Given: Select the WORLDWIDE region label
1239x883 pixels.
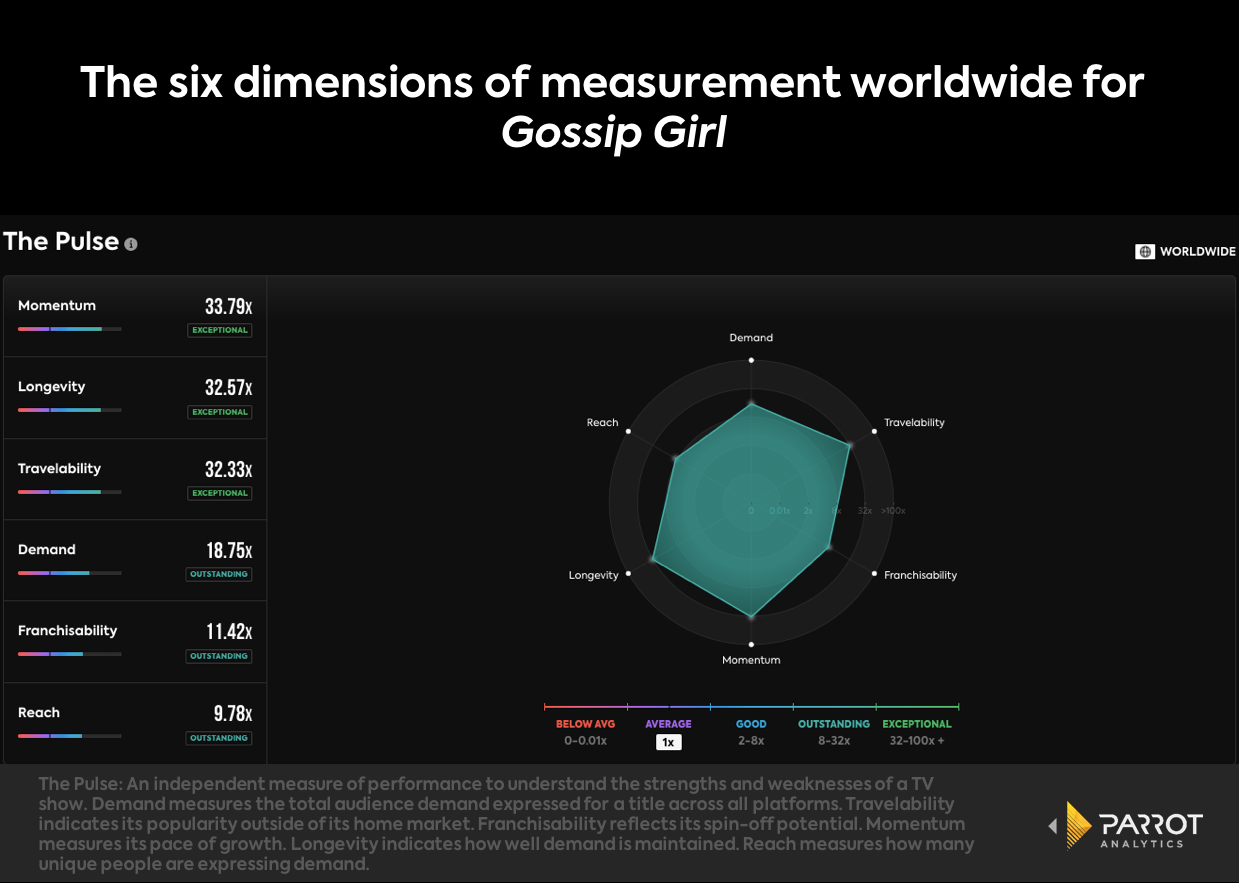Looking at the screenshot, I should (1197, 252).
